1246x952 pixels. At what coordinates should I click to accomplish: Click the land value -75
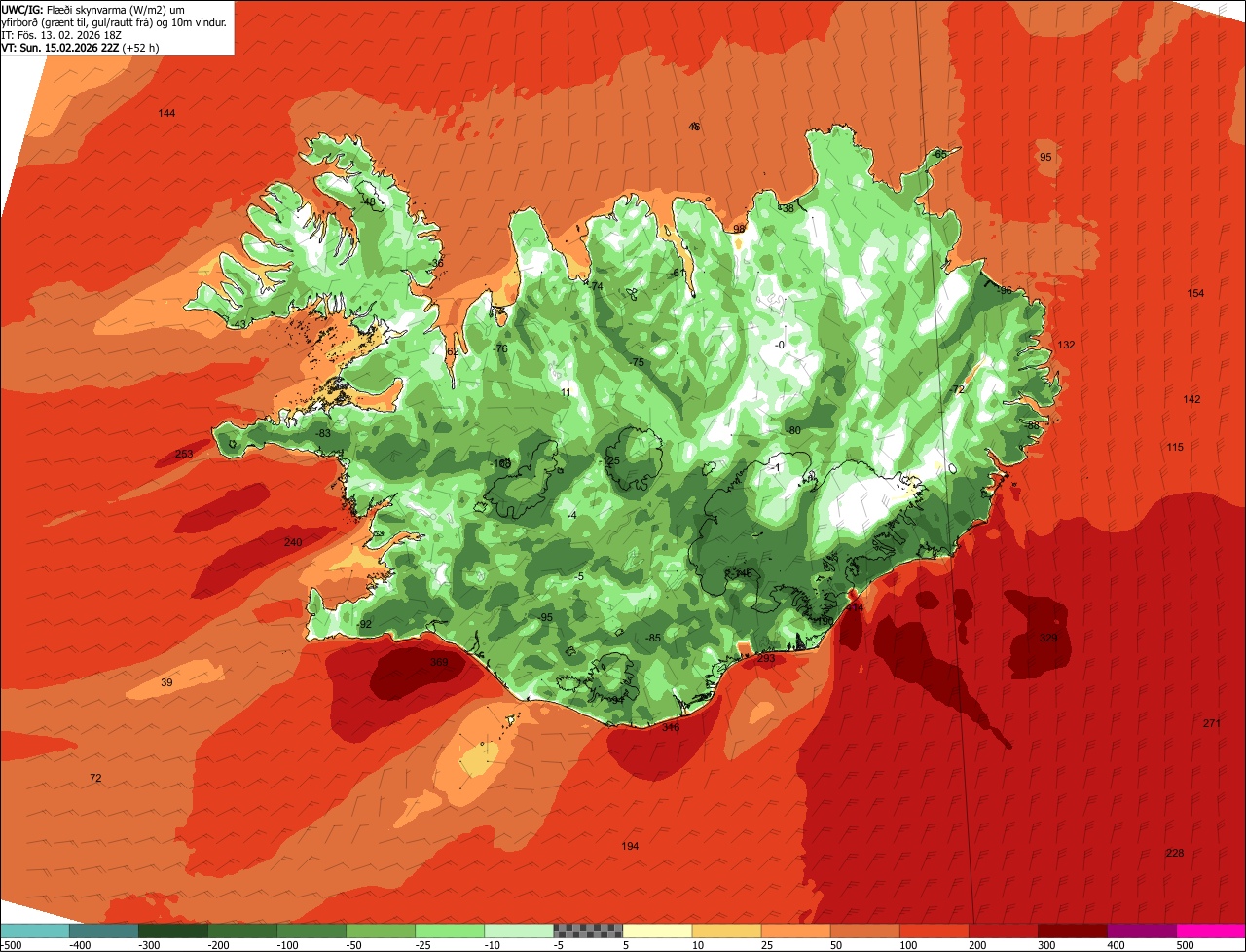tap(637, 363)
